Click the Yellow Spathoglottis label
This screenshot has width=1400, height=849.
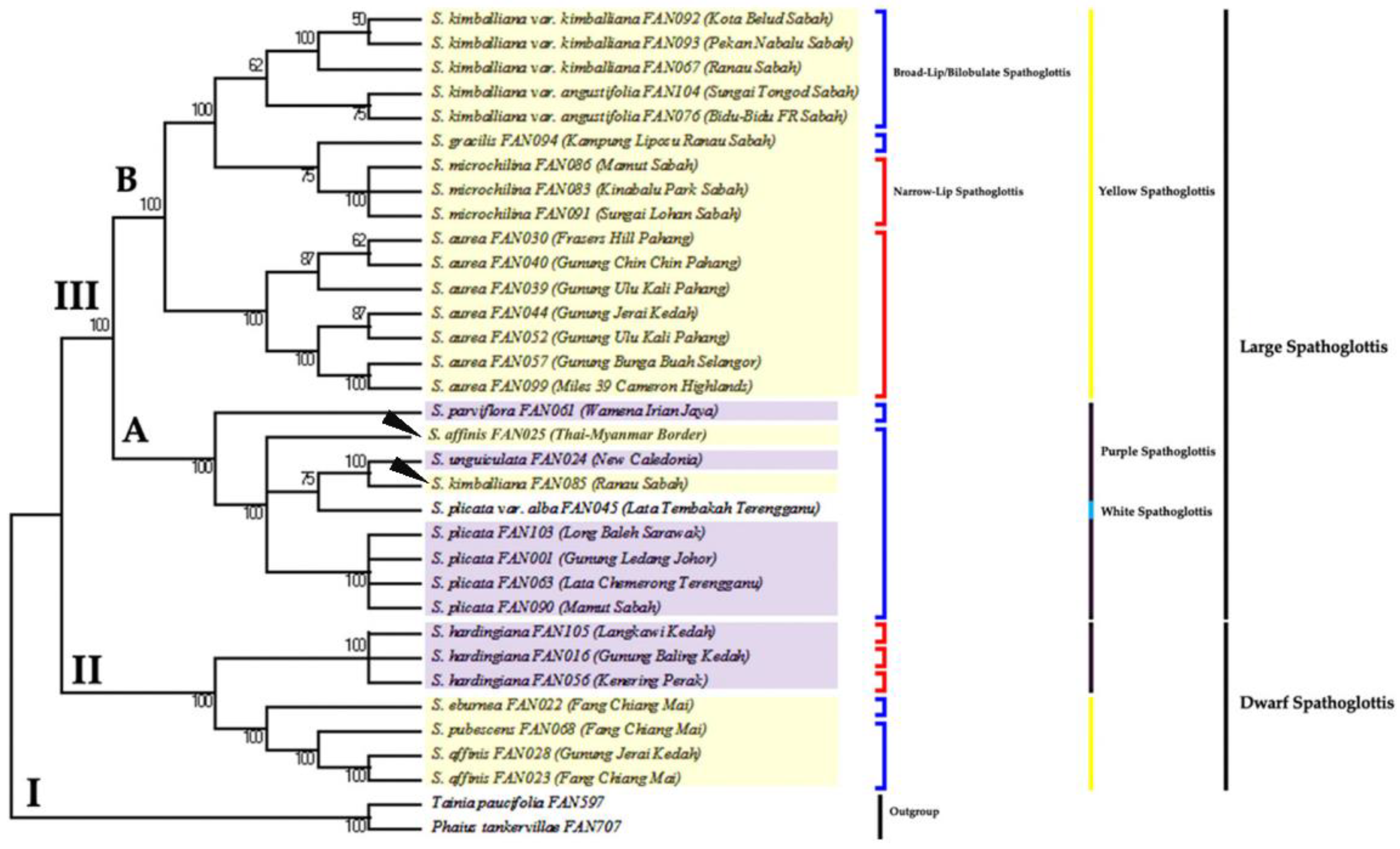pyautogui.click(x=1156, y=191)
